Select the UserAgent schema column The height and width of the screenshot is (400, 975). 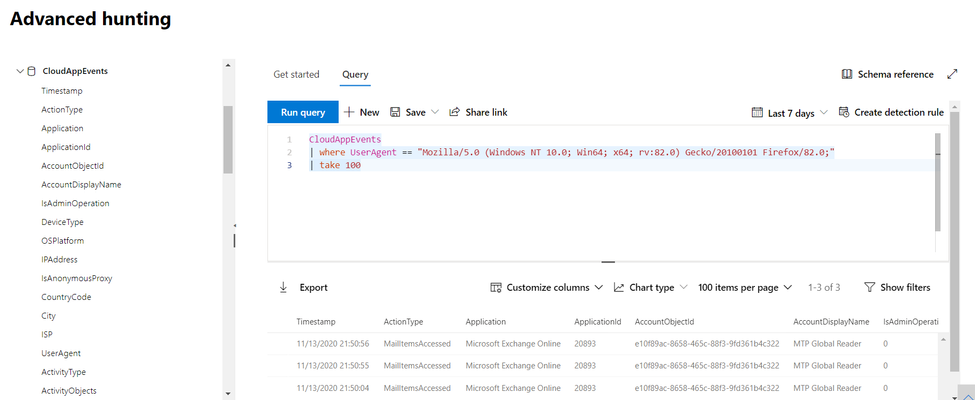[x=61, y=353]
